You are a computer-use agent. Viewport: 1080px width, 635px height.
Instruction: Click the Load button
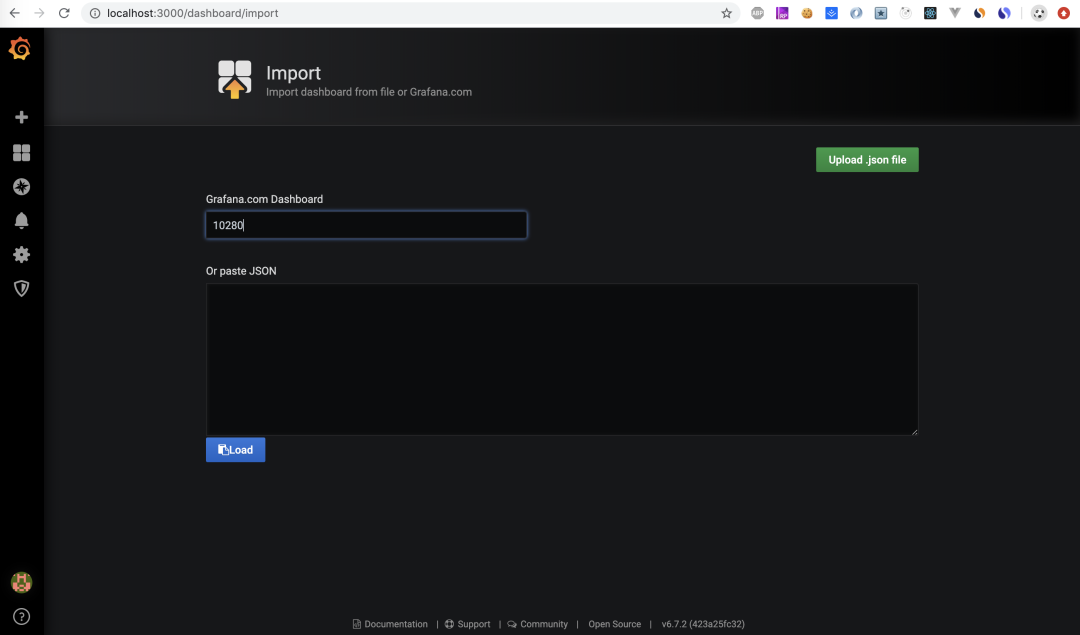[x=236, y=450]
